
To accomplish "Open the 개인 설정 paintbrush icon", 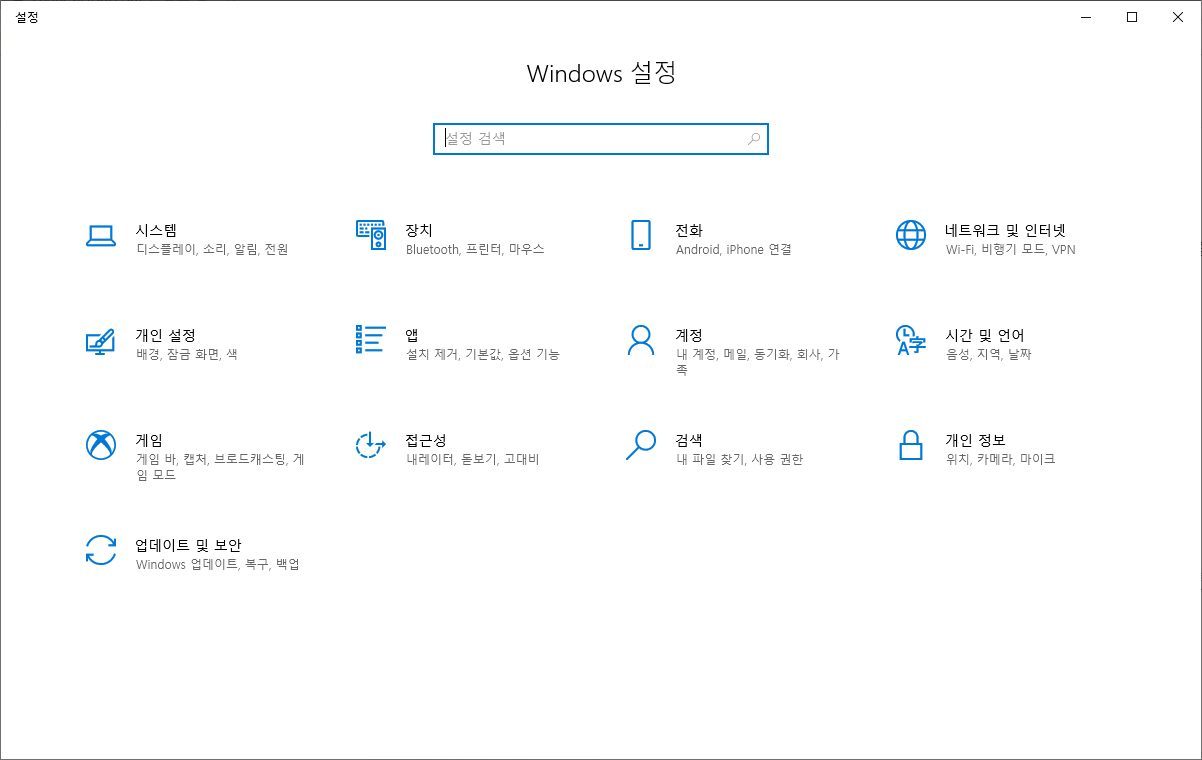I will click(101, 340).
